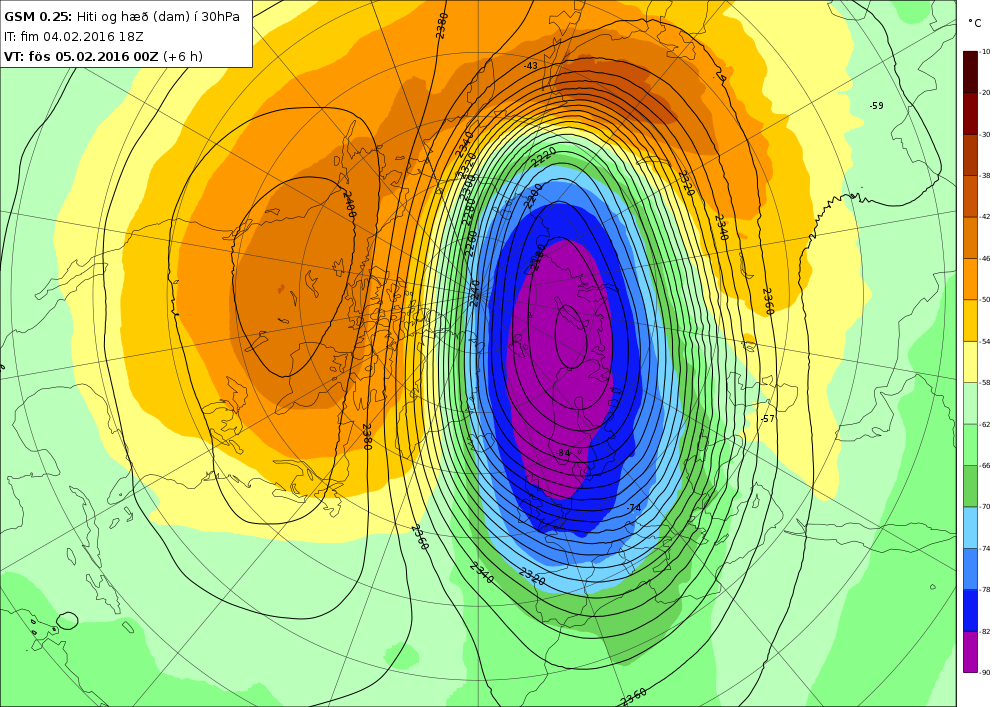Click the '2220' height contour label
1000x707 pixels.
coord(544,157)
